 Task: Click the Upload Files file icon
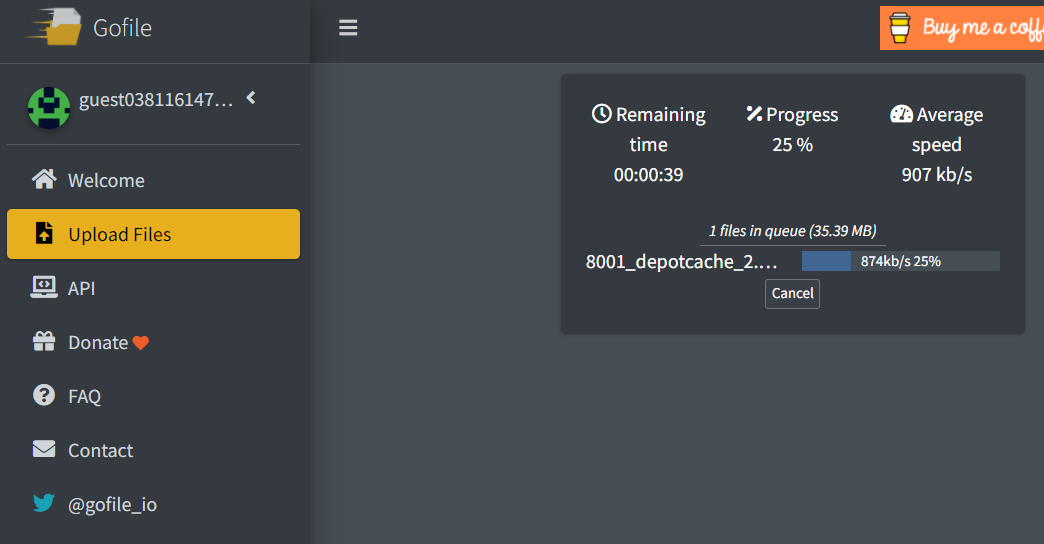(44, 234)
